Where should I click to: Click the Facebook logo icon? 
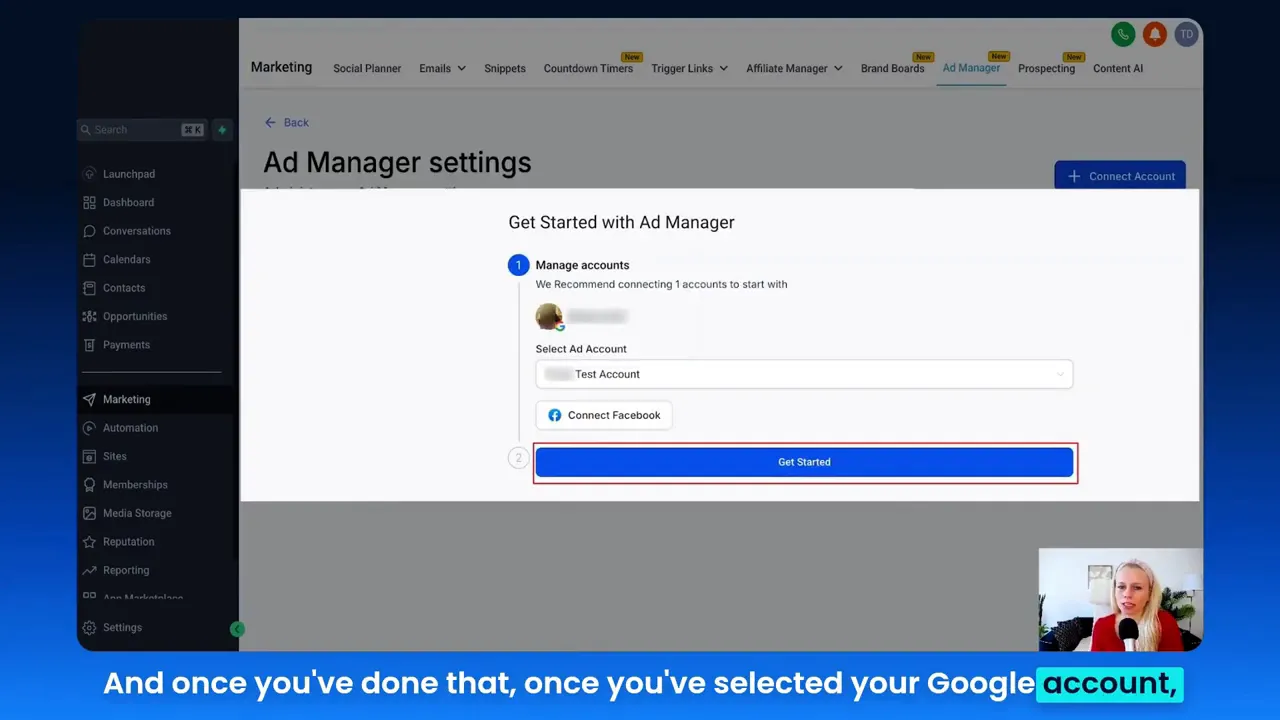click(555, 415)
